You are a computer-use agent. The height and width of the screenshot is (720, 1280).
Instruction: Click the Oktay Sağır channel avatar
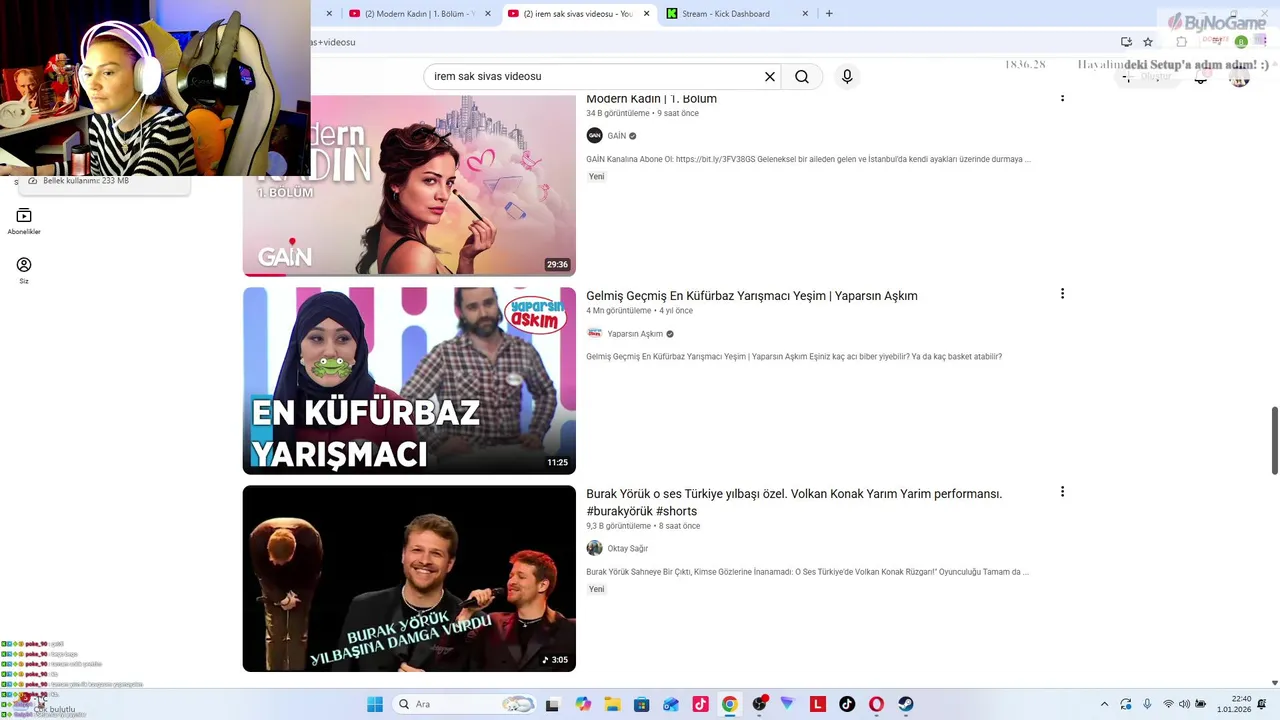pyautogui.click(x=594, y=548)
